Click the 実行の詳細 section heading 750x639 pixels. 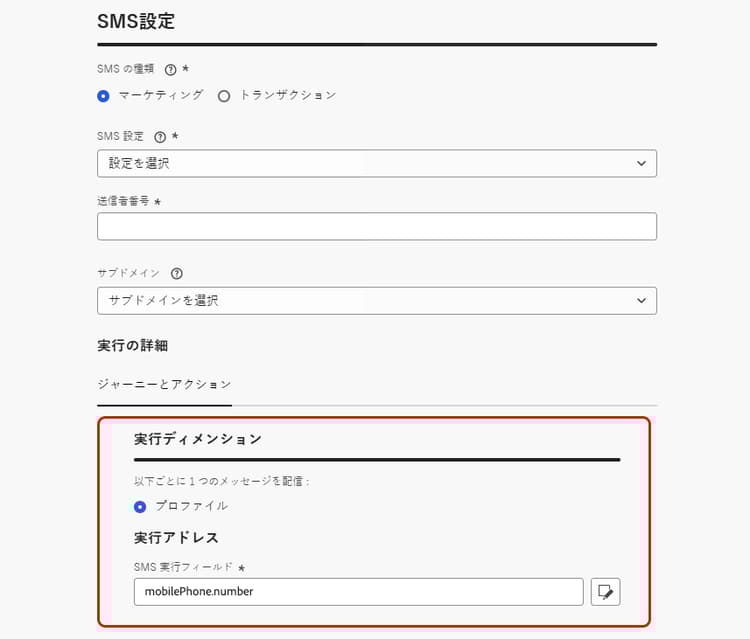132,345
